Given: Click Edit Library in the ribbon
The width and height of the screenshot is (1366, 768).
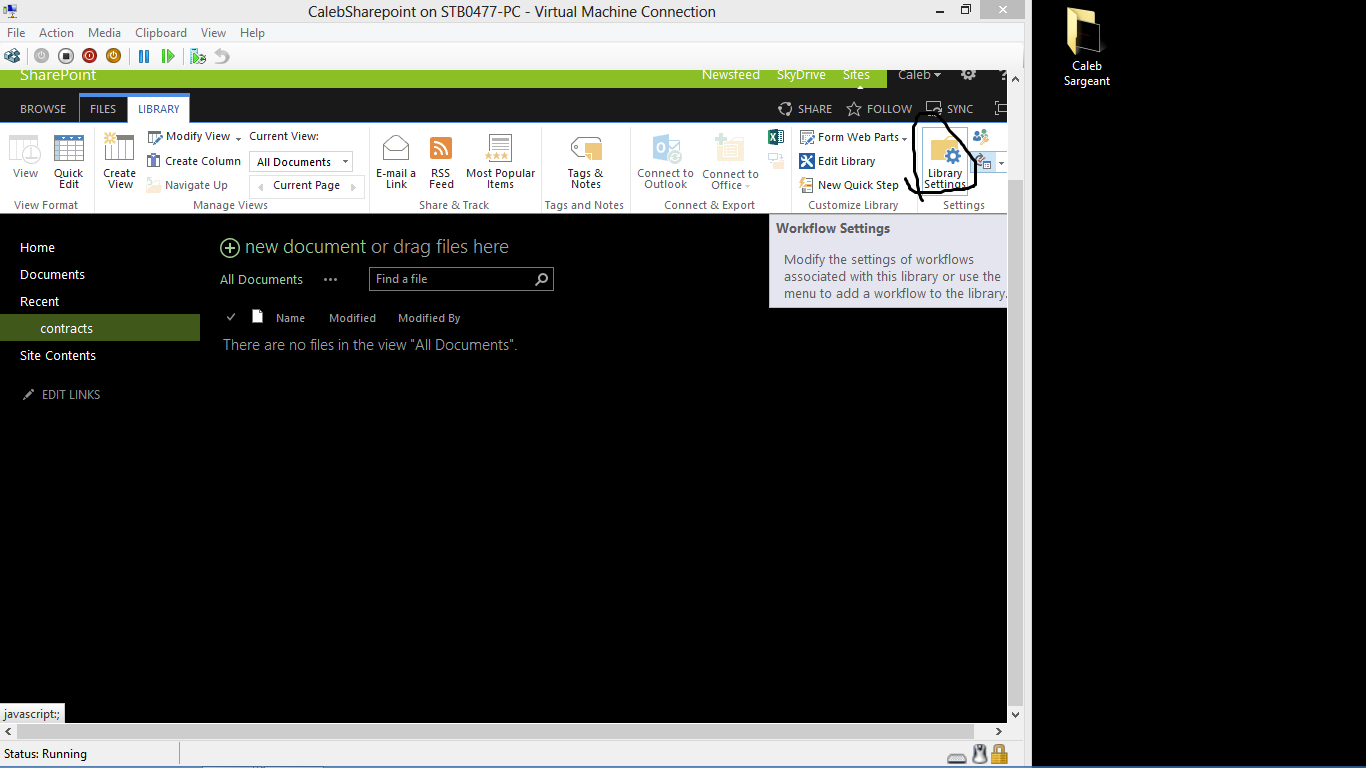Looking at the screenshot, I should pos(837,161).
